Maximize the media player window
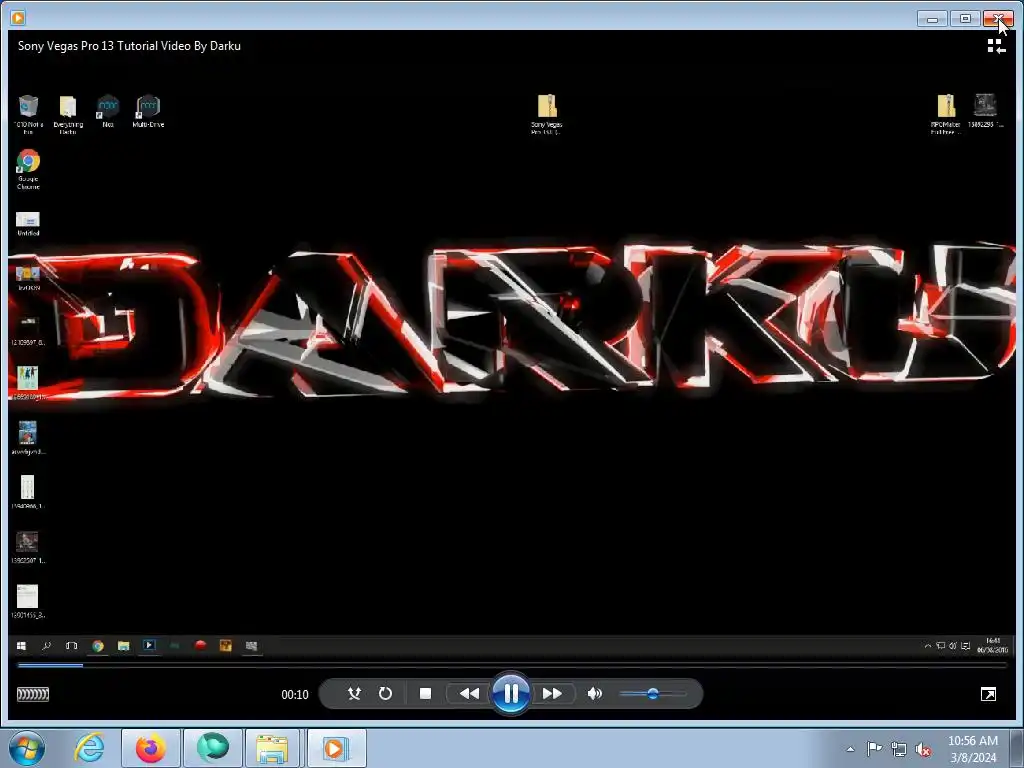 point(965,18)
